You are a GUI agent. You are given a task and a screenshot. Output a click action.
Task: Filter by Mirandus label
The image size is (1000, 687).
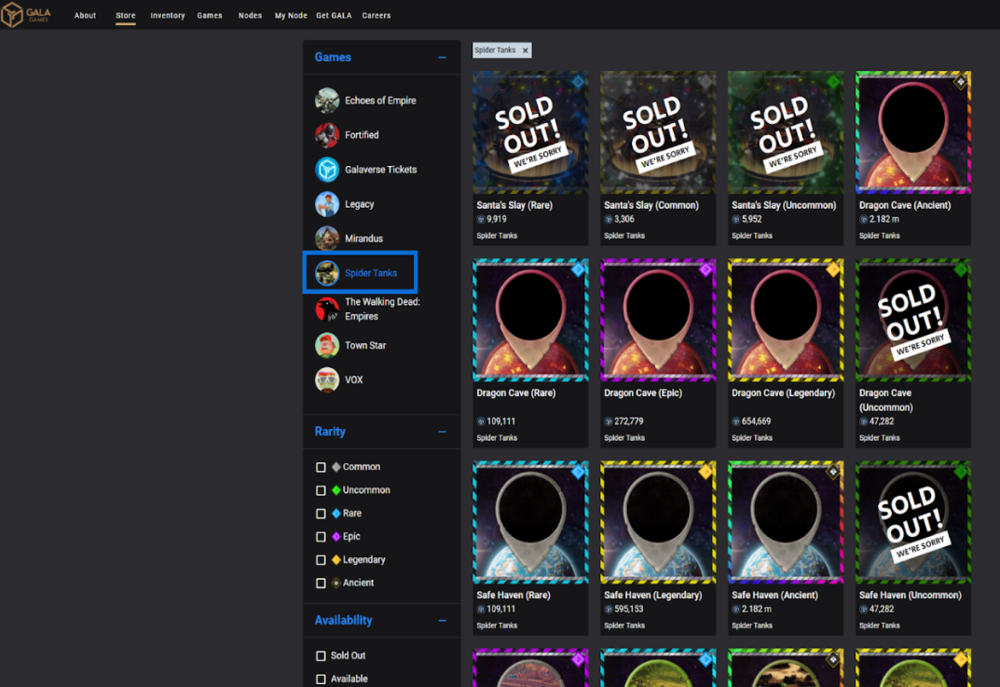[364, 239]
